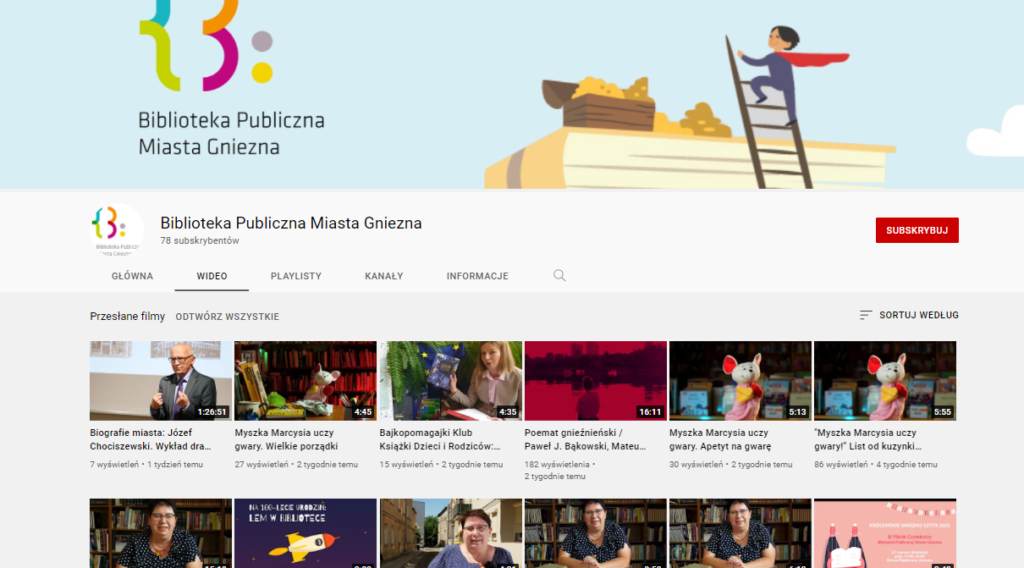Click the 182 wyświetlenia text
Image resolution: width=1024 pixels, height=568 pixels.
[x=557, y=465]
